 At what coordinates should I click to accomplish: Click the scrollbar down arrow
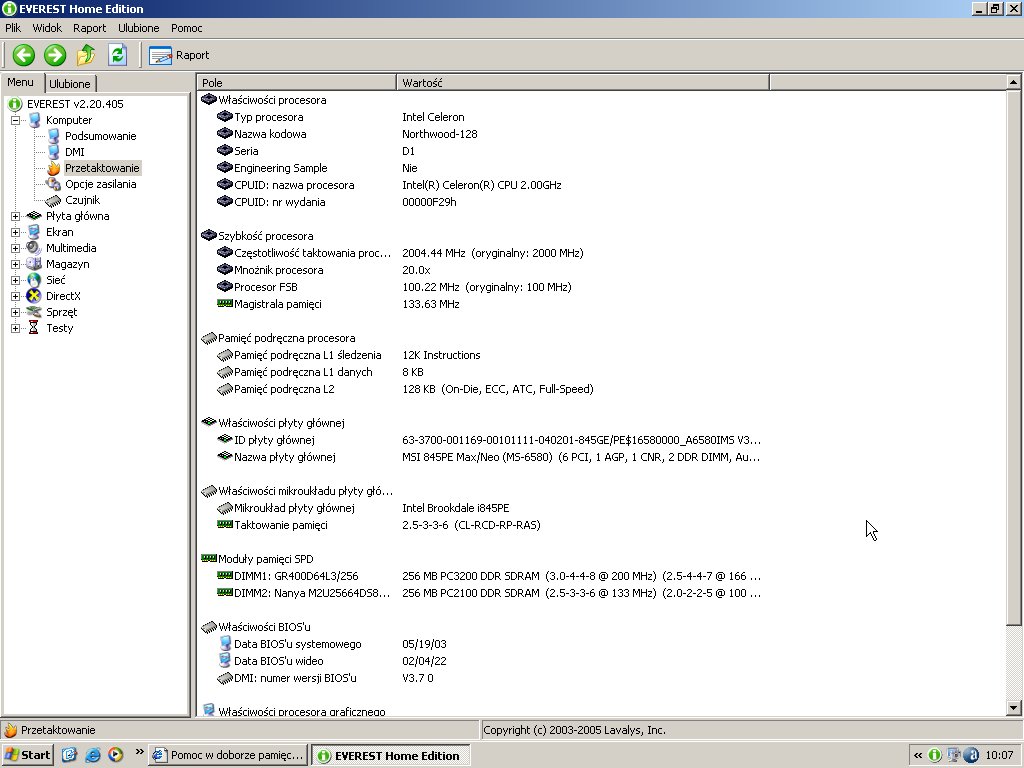click(1013, 707)
